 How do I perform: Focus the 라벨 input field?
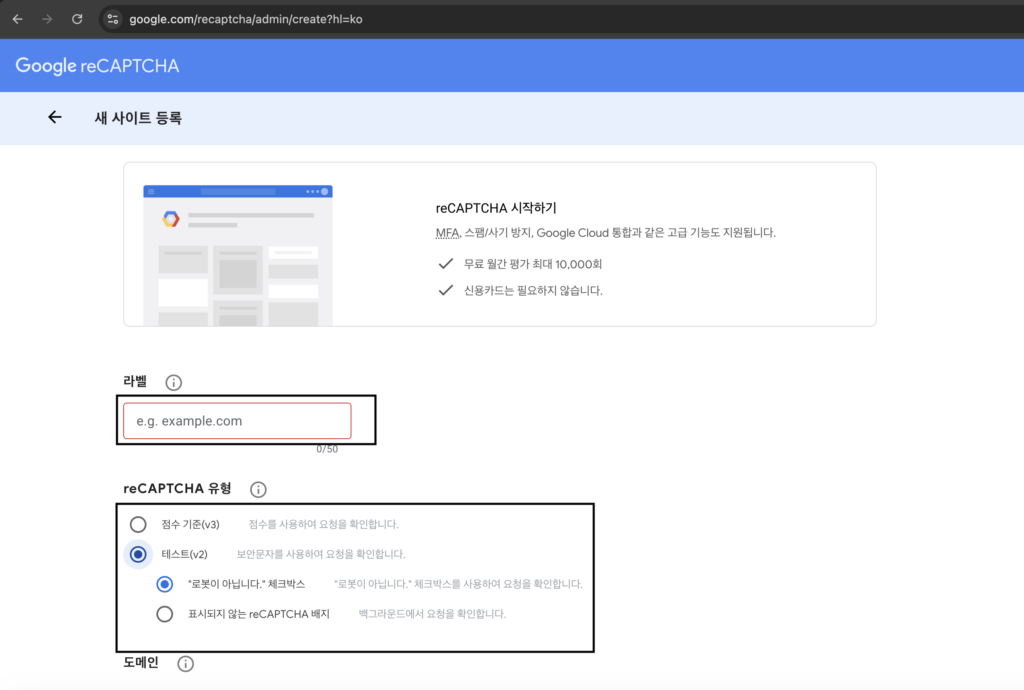237,421
